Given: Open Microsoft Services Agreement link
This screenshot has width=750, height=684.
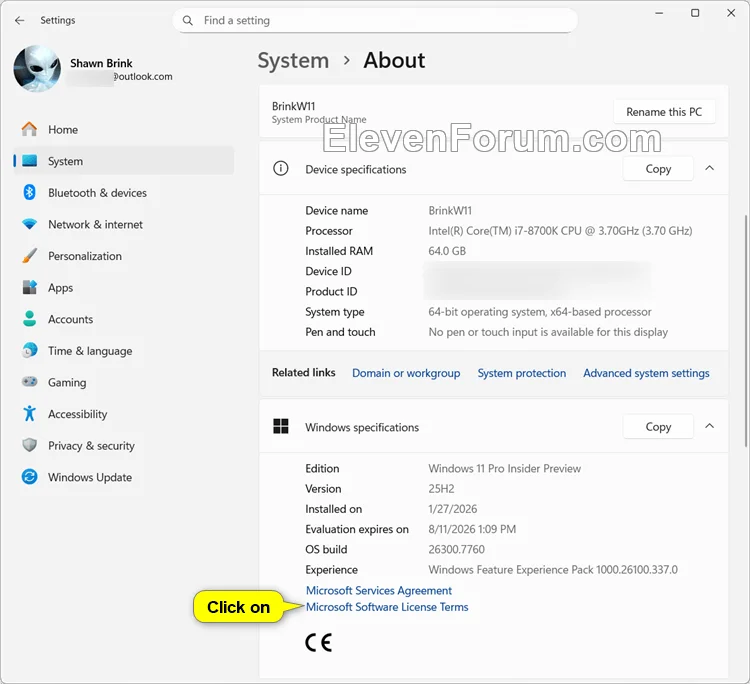Looking at the screenshot, I should [x=379, y=590].
